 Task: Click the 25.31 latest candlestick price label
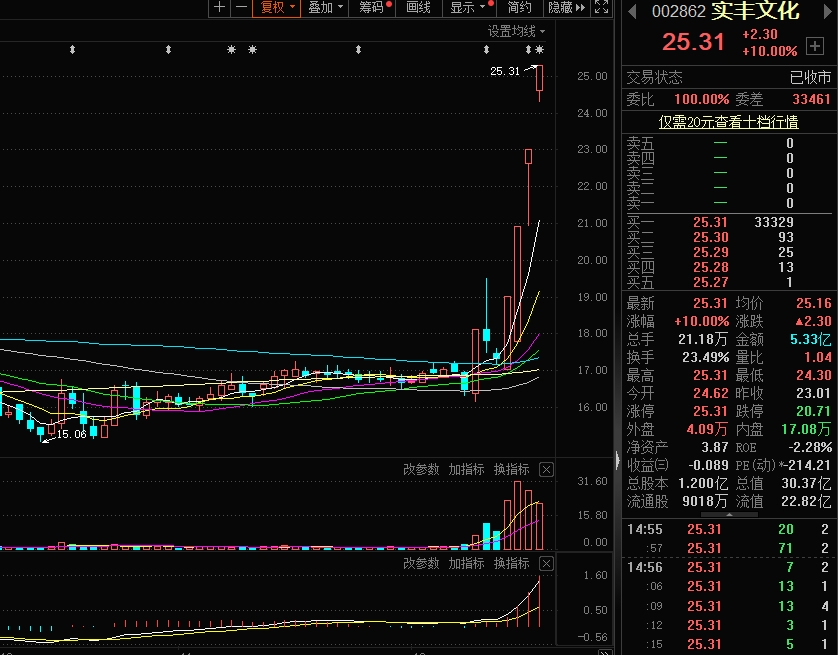[x=506, y=71]
